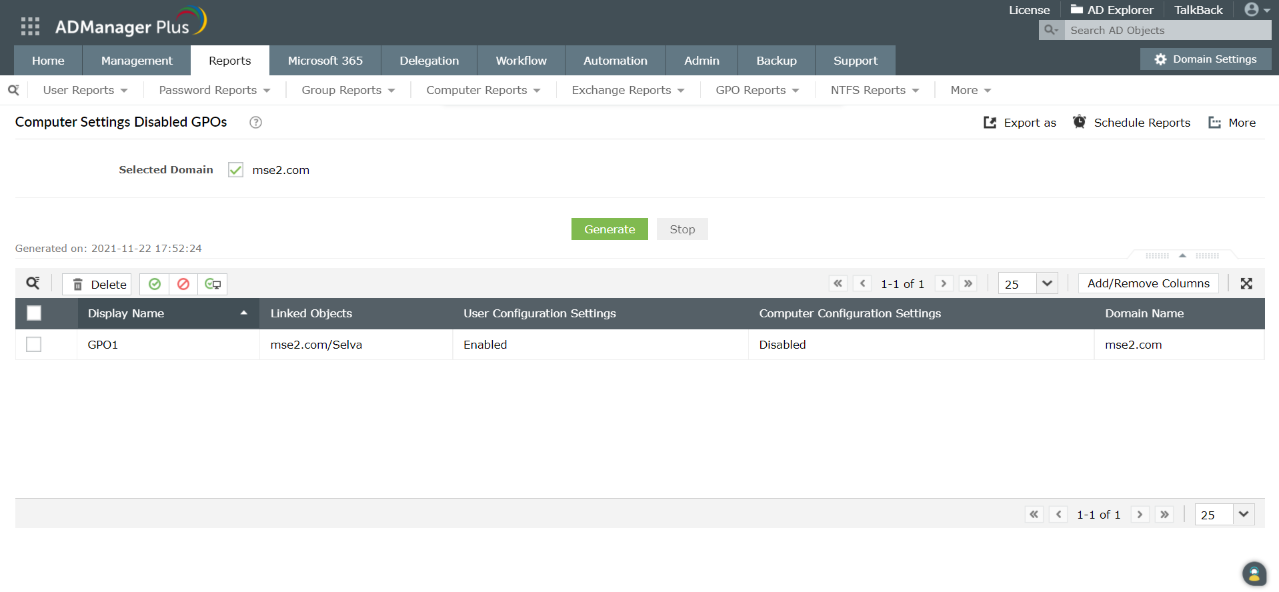Click the mse2.com/Selva linked object cell
The image size is (1279, 592).
pos(356,344)
